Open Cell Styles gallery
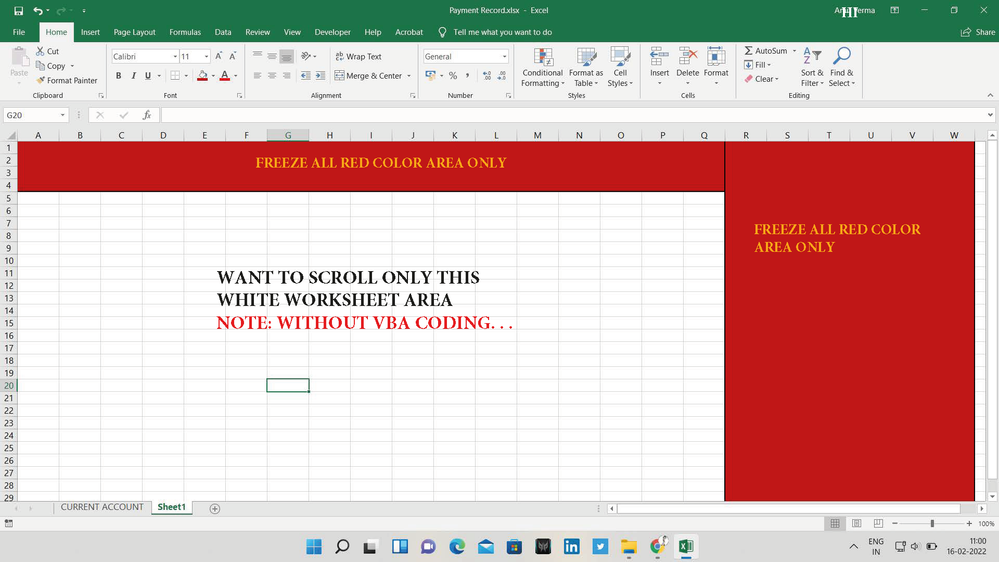999x562 pixels. [620, 67]
